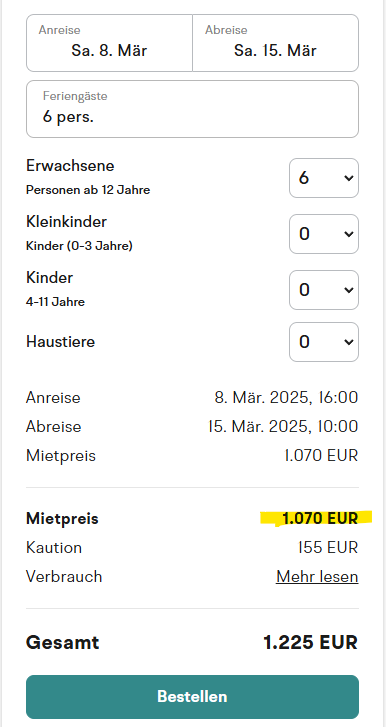Select the Feriengäste 6 pers. field
This screenshot has width=386, height=727.
tap(192, 109)
